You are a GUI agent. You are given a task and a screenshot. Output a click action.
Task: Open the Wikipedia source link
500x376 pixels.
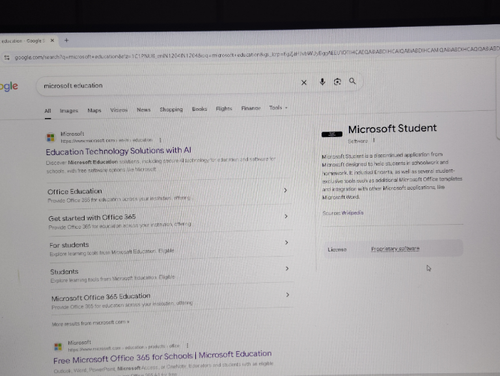pyautogui.click(x=353, y=213)
